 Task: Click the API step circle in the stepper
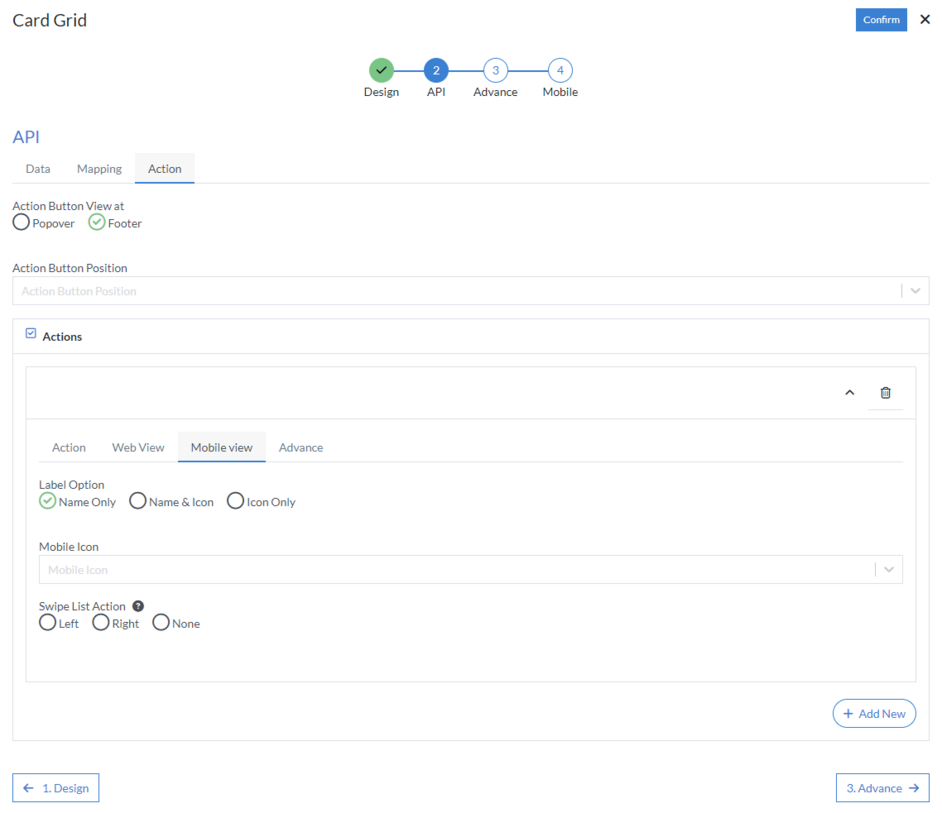point(436,71)
